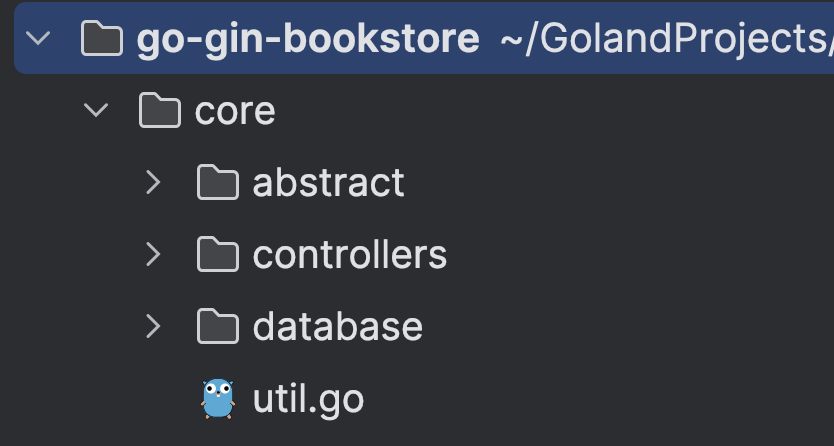Collapse the core folder chevron
Screen dimensions: 834x446
[97, 110]
